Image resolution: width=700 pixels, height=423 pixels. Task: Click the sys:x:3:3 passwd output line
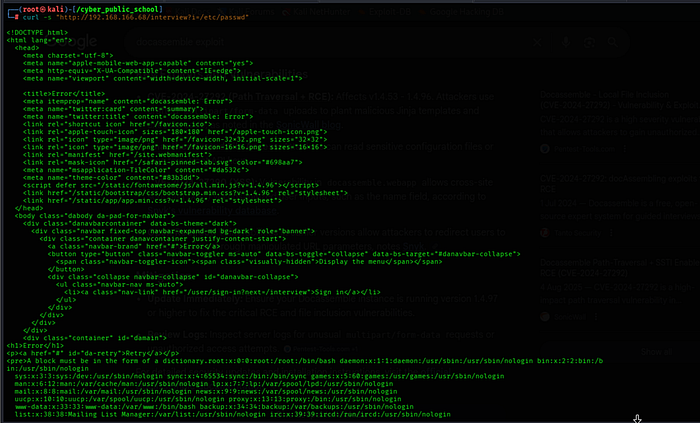pyautogui.click(x=259, y=376)
